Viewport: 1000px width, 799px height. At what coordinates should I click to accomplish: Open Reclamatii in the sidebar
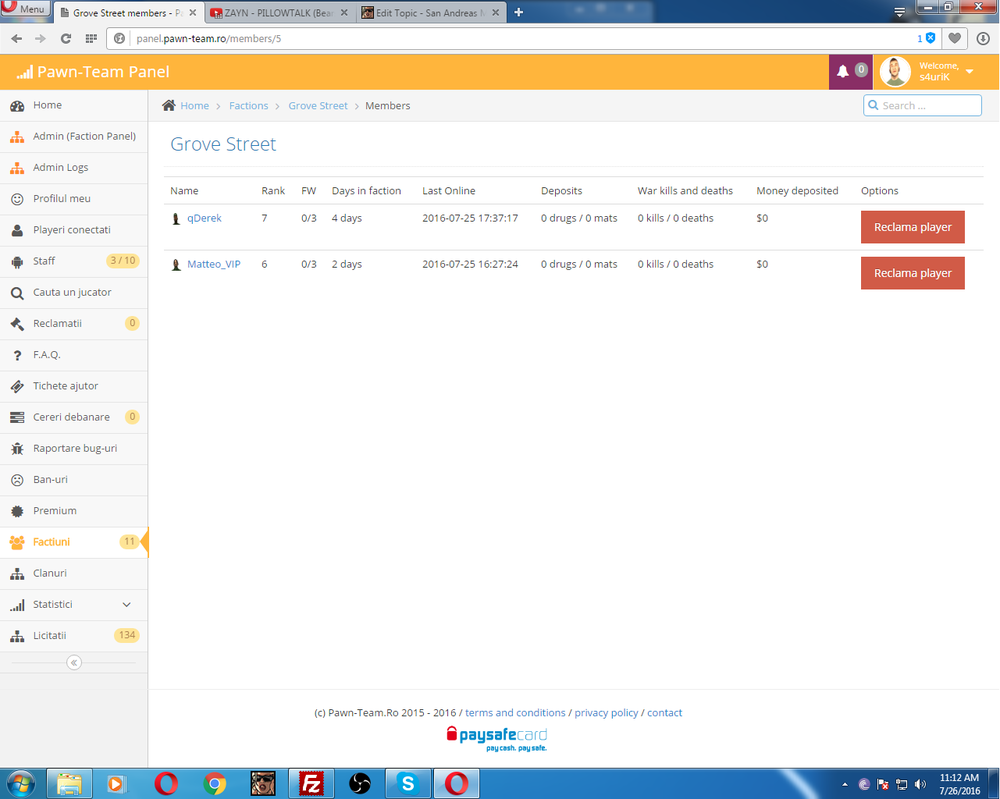pyautogui.click(x=74, y=323)
